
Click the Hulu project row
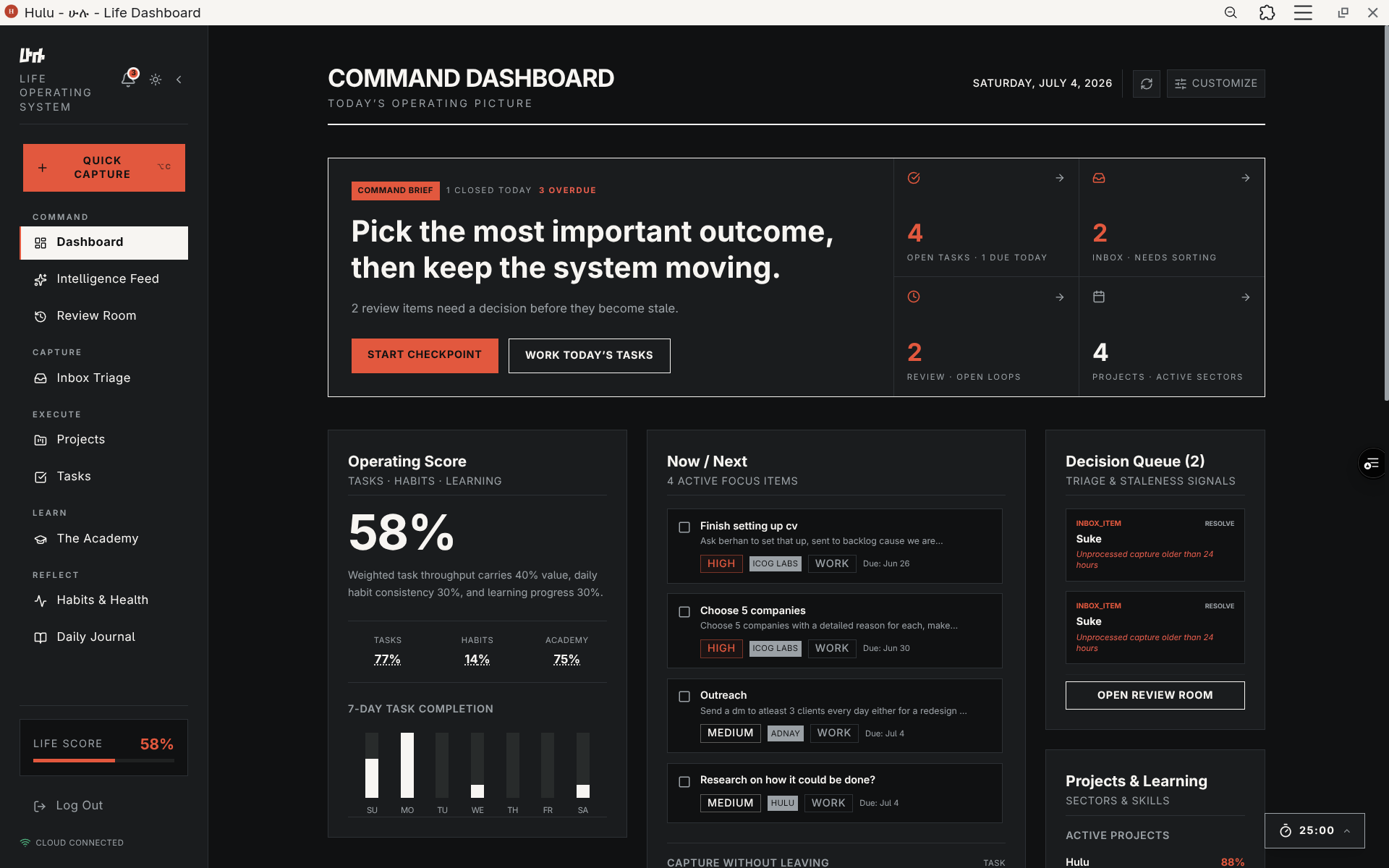tap(1155, 862)
